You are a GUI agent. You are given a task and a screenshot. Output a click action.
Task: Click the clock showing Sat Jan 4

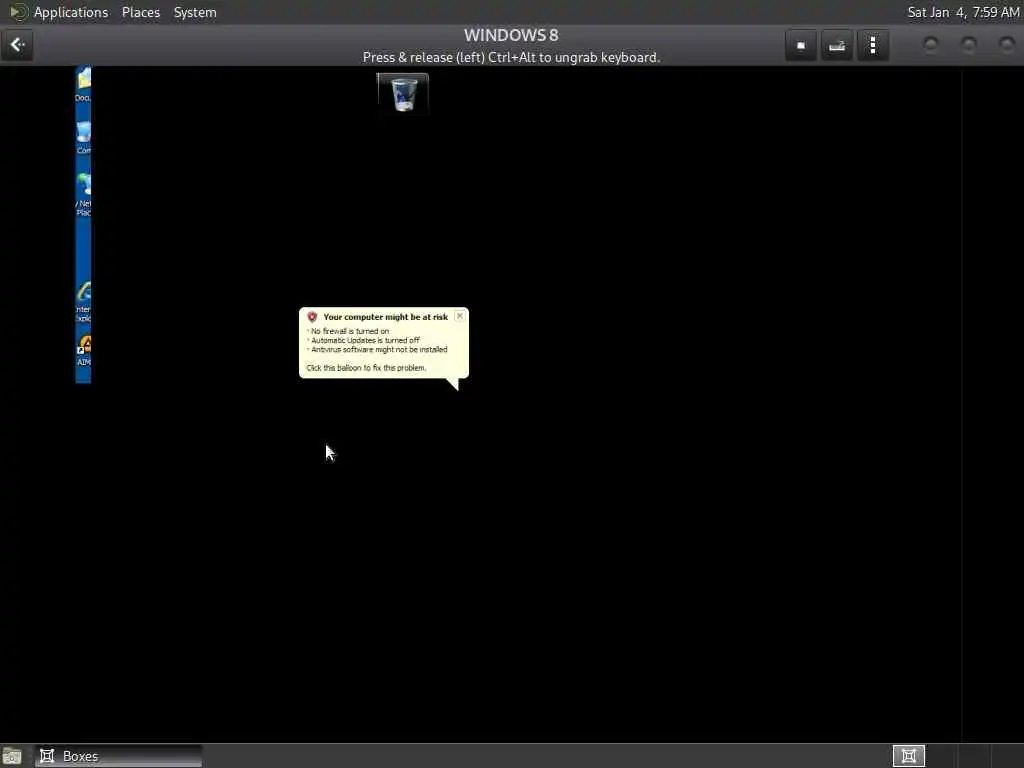click(x=963, y=12)
